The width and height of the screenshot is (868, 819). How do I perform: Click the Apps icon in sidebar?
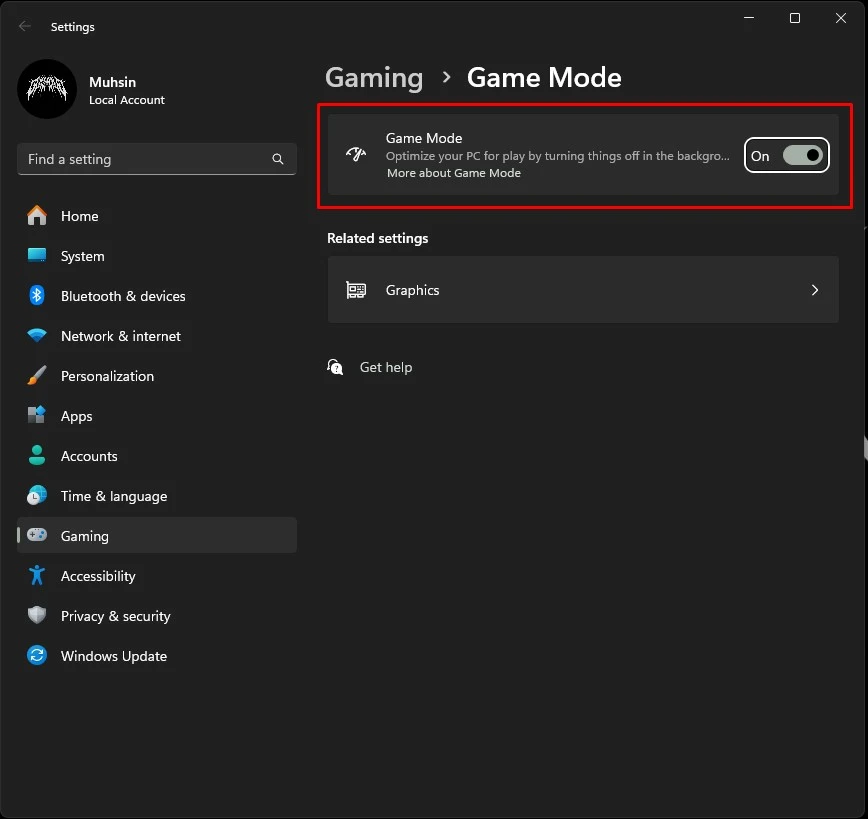click(37, 415)
